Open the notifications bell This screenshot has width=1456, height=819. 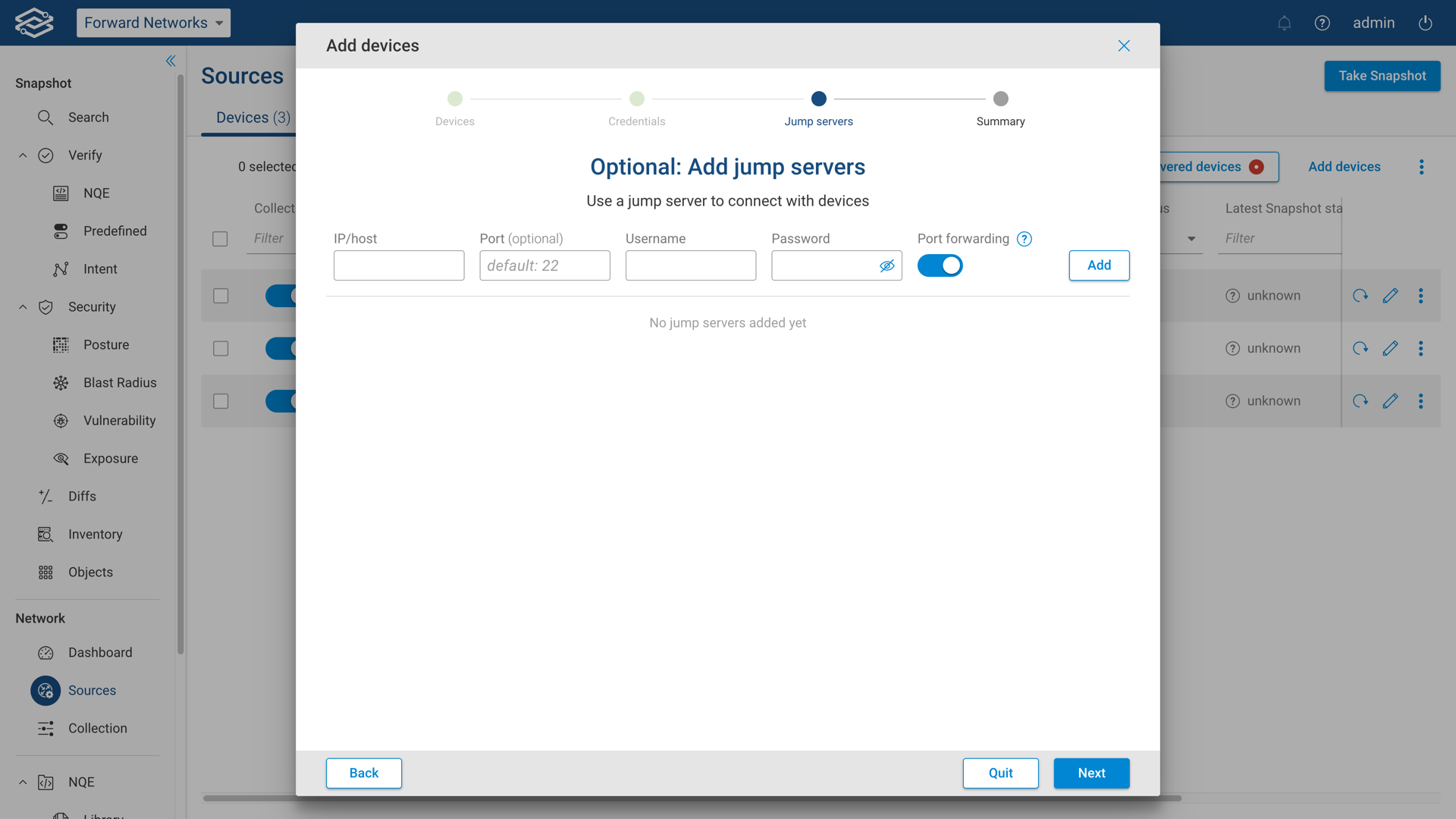(1284, 23)
